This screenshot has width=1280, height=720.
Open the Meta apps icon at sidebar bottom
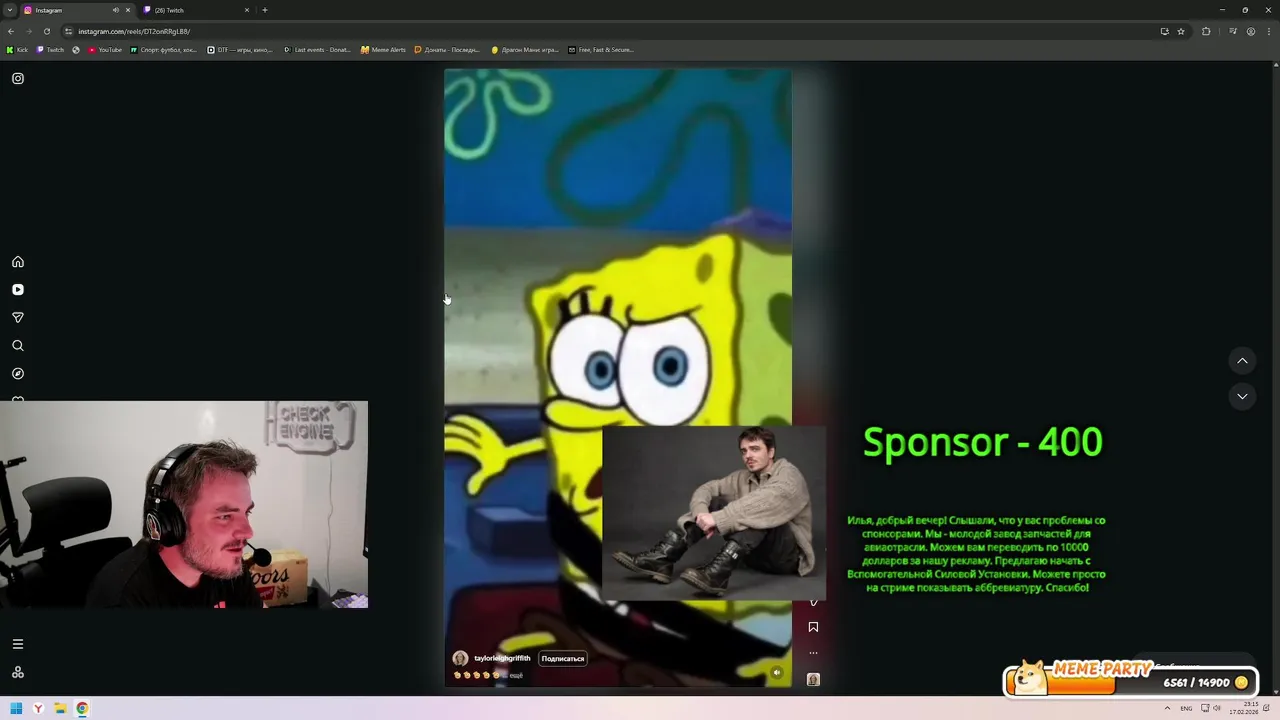click(x=18, y=672)
